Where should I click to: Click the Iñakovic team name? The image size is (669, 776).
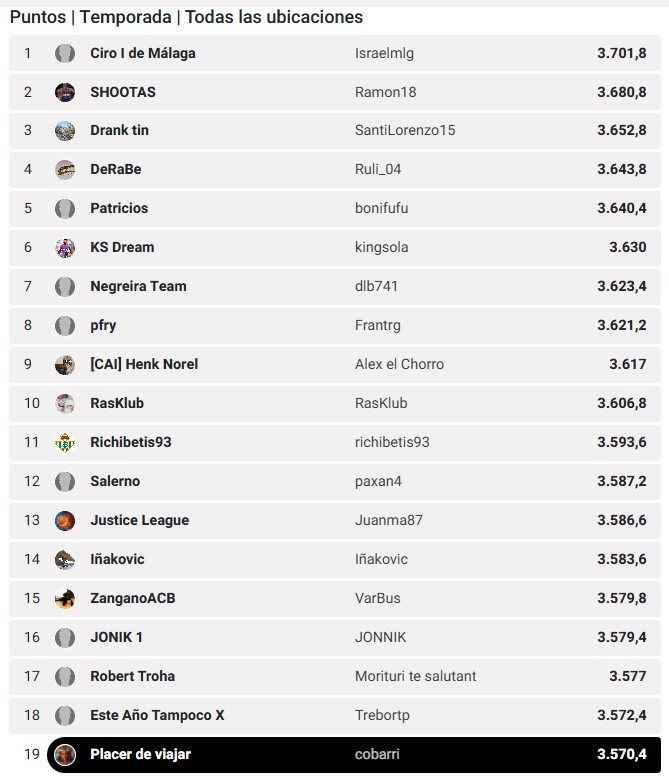tap(117, 560)
